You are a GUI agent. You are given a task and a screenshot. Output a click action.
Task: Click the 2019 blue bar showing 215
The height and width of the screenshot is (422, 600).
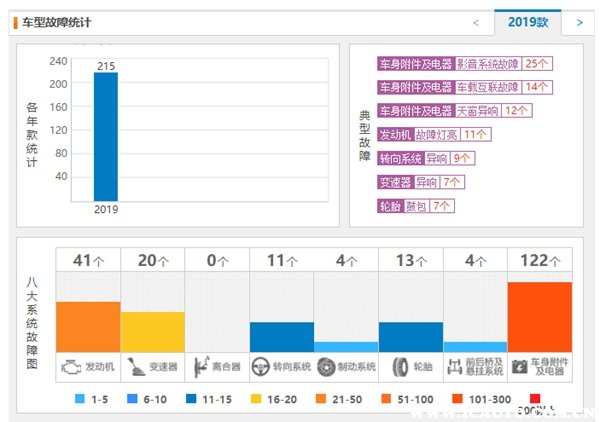tap(105, 136)
